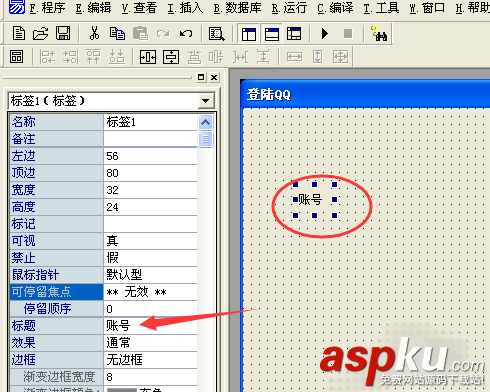Click the 顶边 value 80
Viewport: 490px width, 392px height.
(150, 173)
